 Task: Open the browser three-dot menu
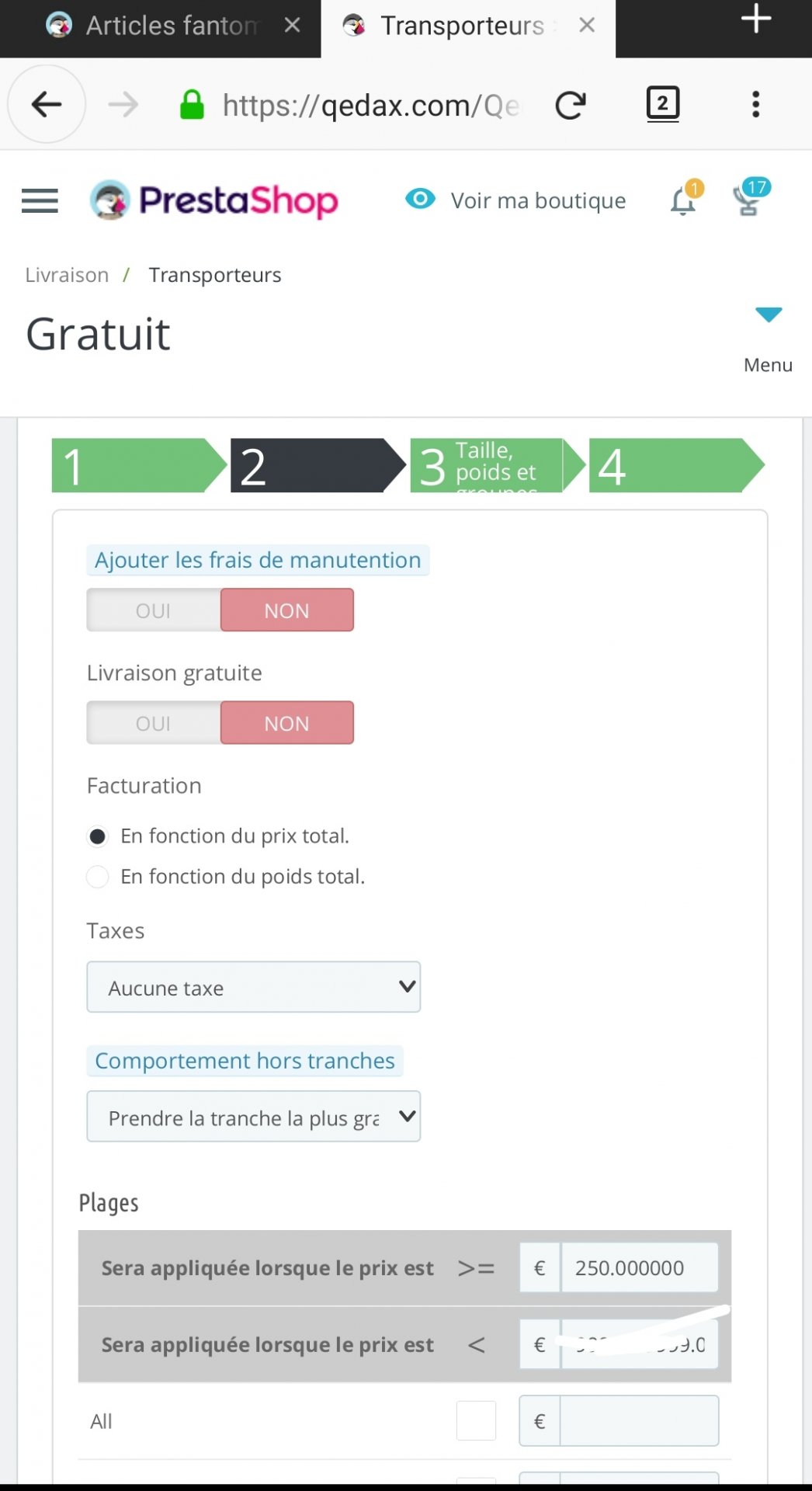(755, 104)
